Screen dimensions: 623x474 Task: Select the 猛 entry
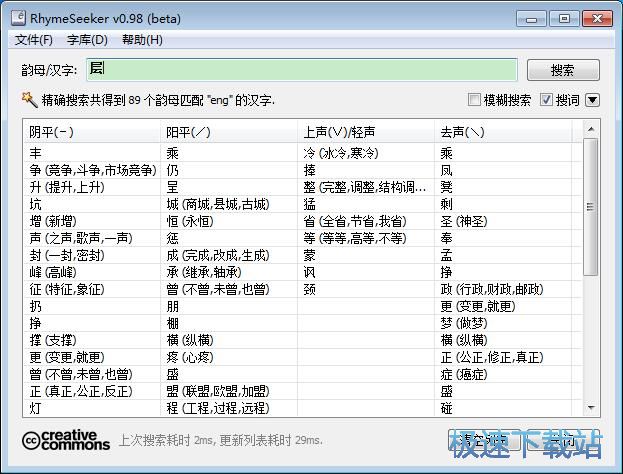coord(310,204)
